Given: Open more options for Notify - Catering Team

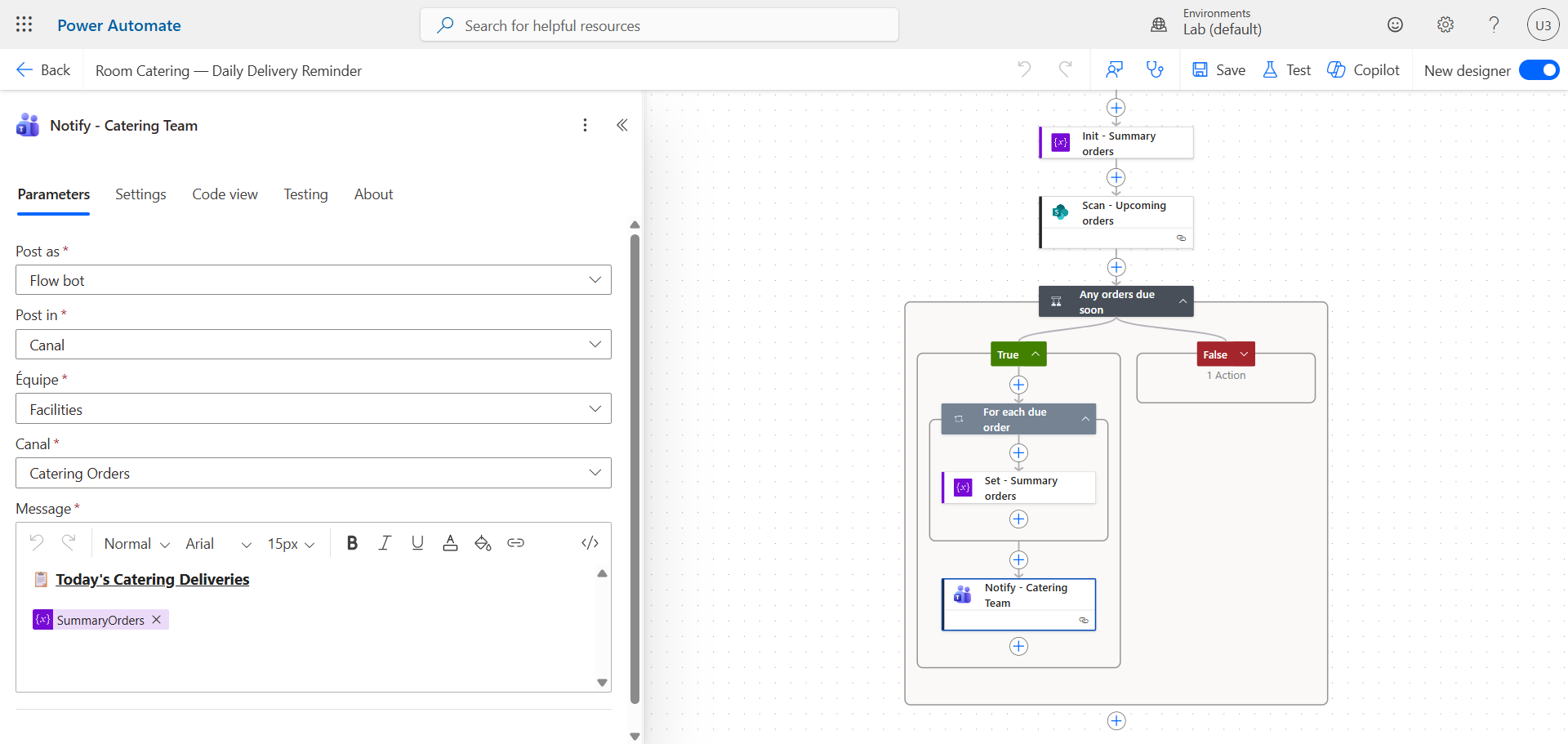Looking at the screenshot, I should pyautogui.click(x=585, y=125).
